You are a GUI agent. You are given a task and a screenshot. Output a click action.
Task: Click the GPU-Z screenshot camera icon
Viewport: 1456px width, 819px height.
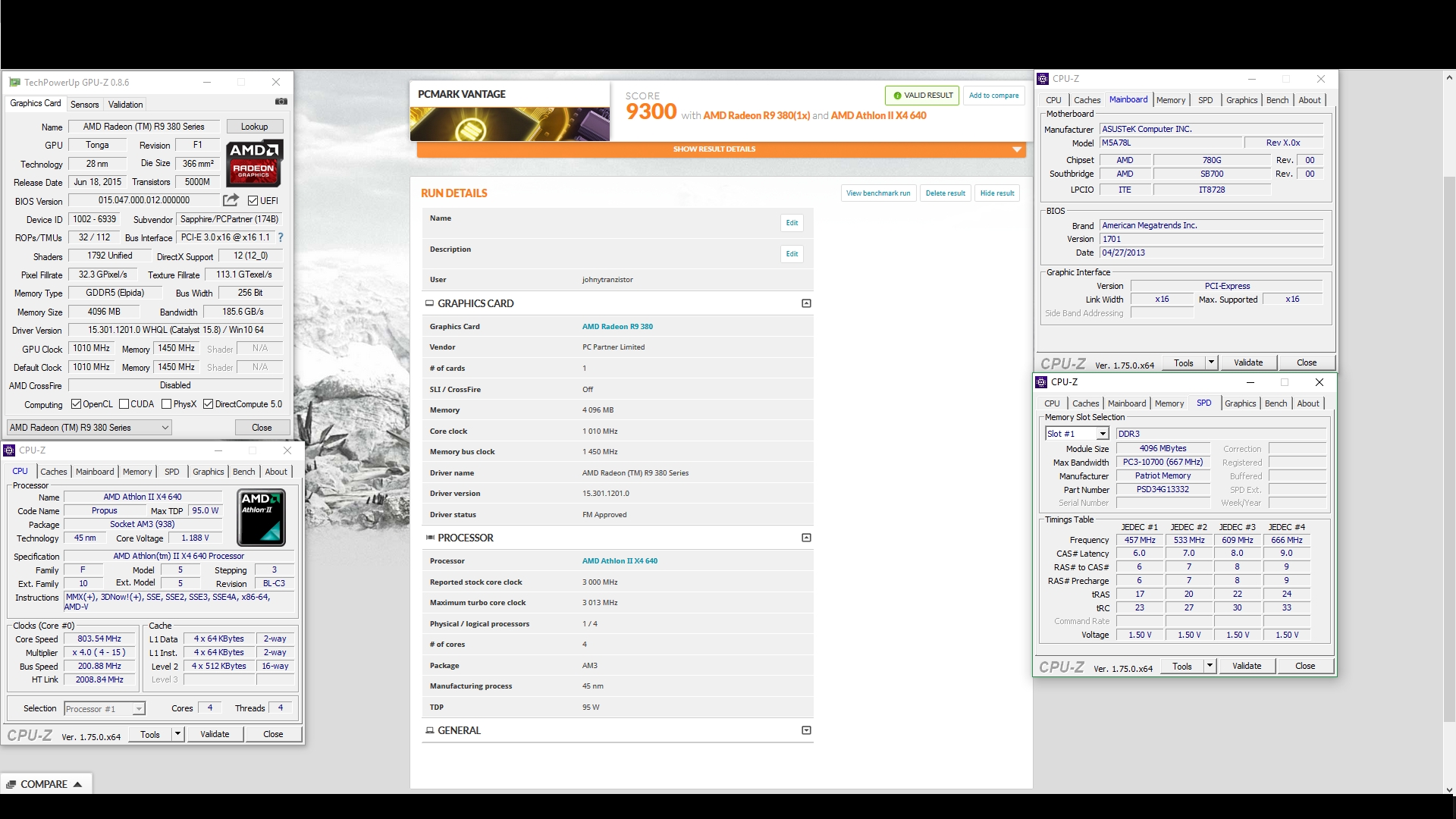(281, 101)
